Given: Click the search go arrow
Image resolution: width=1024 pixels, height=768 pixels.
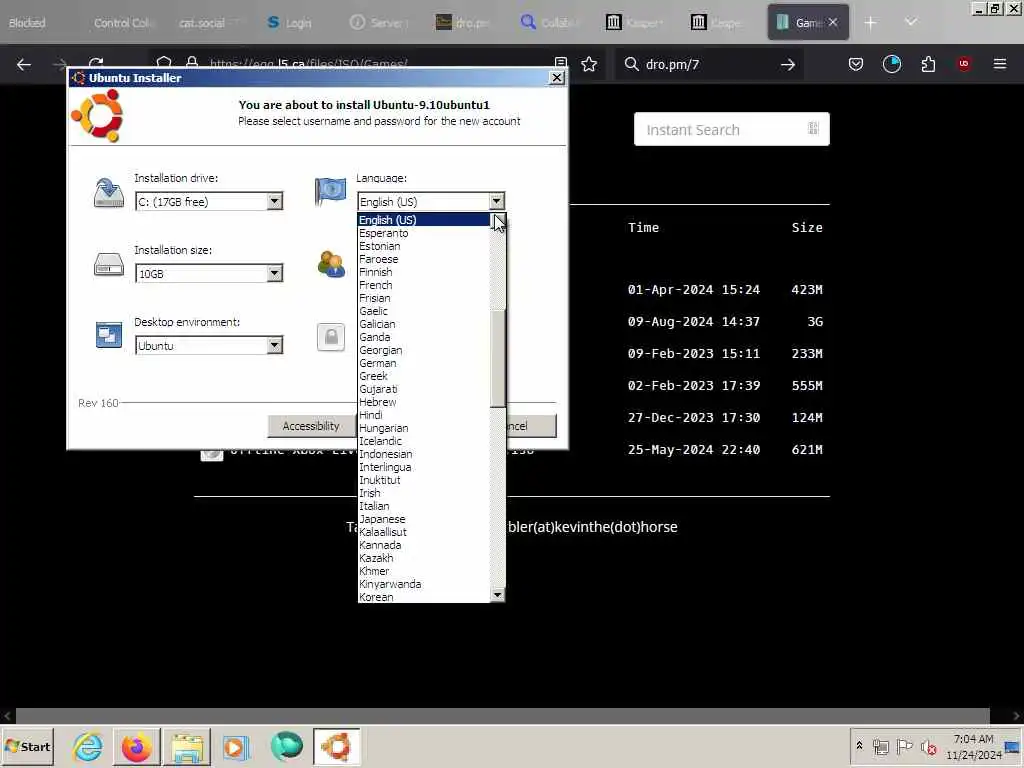Looking at the screenshot, I should pos(788,64).
